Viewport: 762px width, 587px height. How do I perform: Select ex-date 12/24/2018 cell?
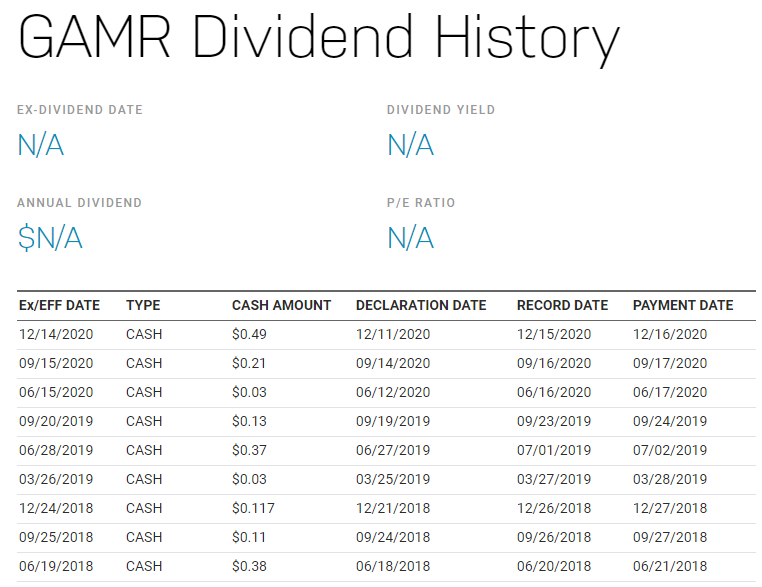pyautogui.click(x=56, y=508)
